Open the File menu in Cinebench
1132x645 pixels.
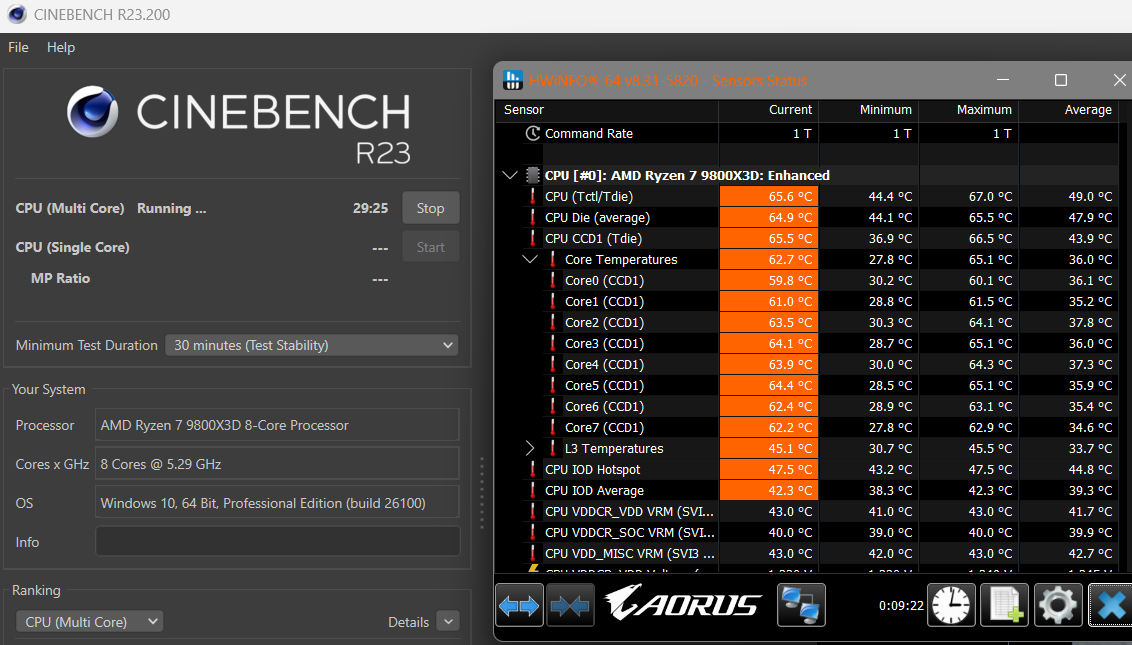click(18, 47)
